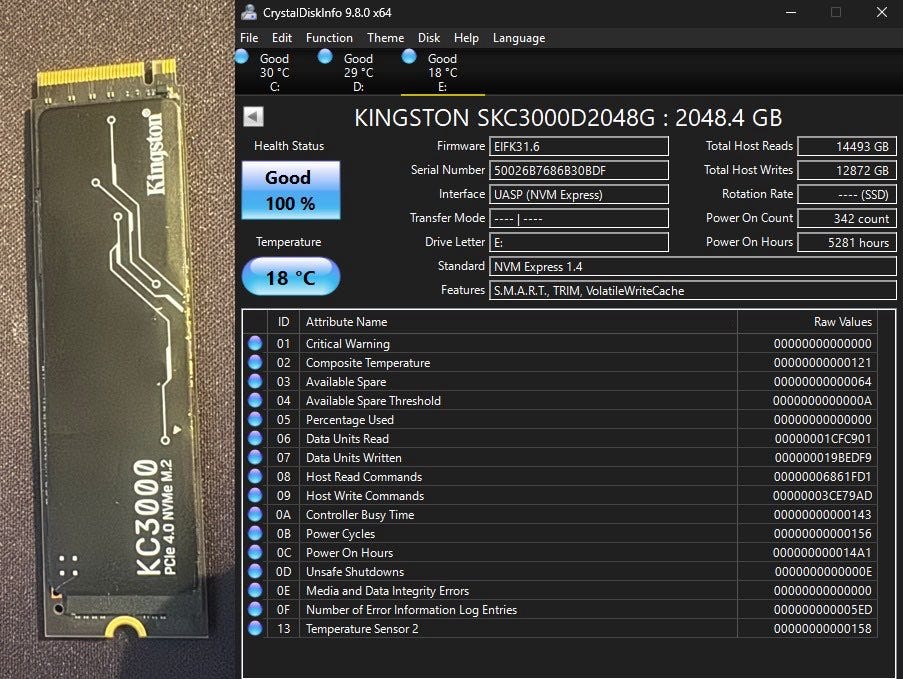Click the Firmware field EIFK31.6
903x679 pixels.
click(579, 146)
